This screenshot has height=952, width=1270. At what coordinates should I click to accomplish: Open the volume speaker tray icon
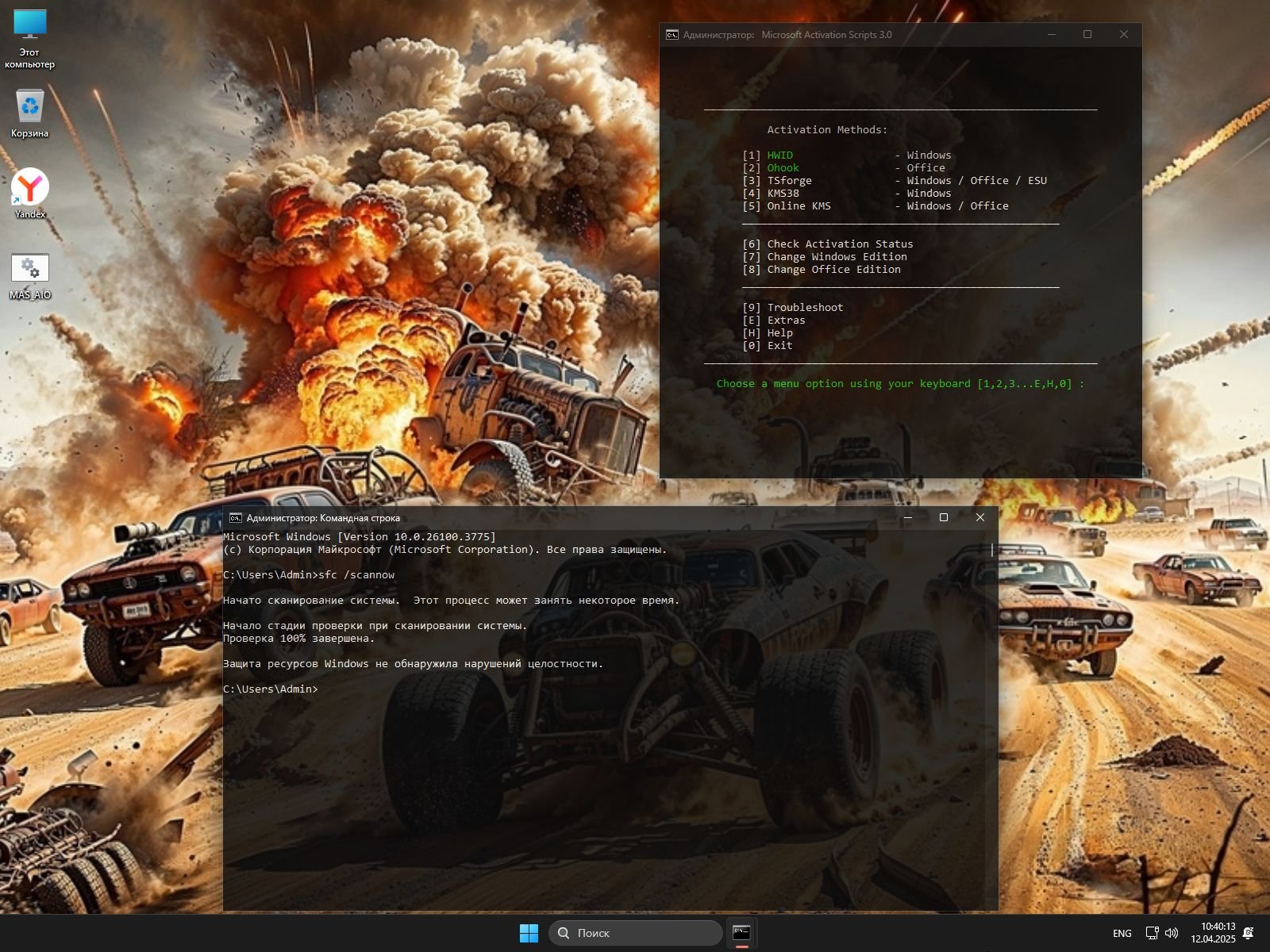click(1172, 933)
